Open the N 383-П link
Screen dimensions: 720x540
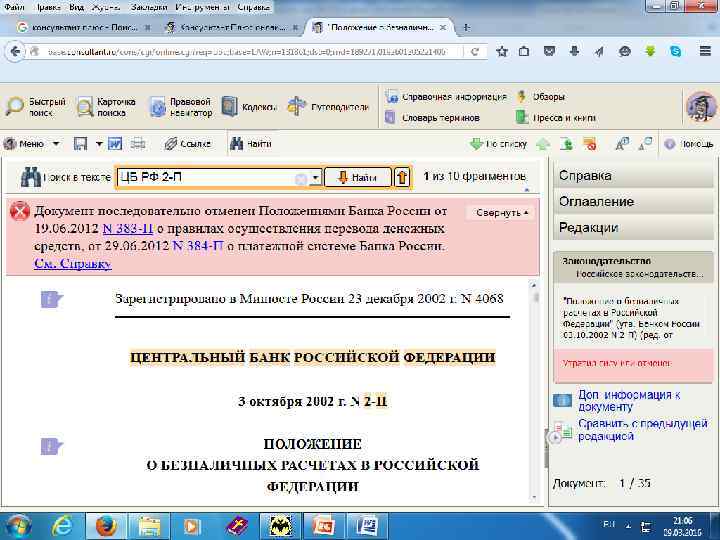click(128, 229)
